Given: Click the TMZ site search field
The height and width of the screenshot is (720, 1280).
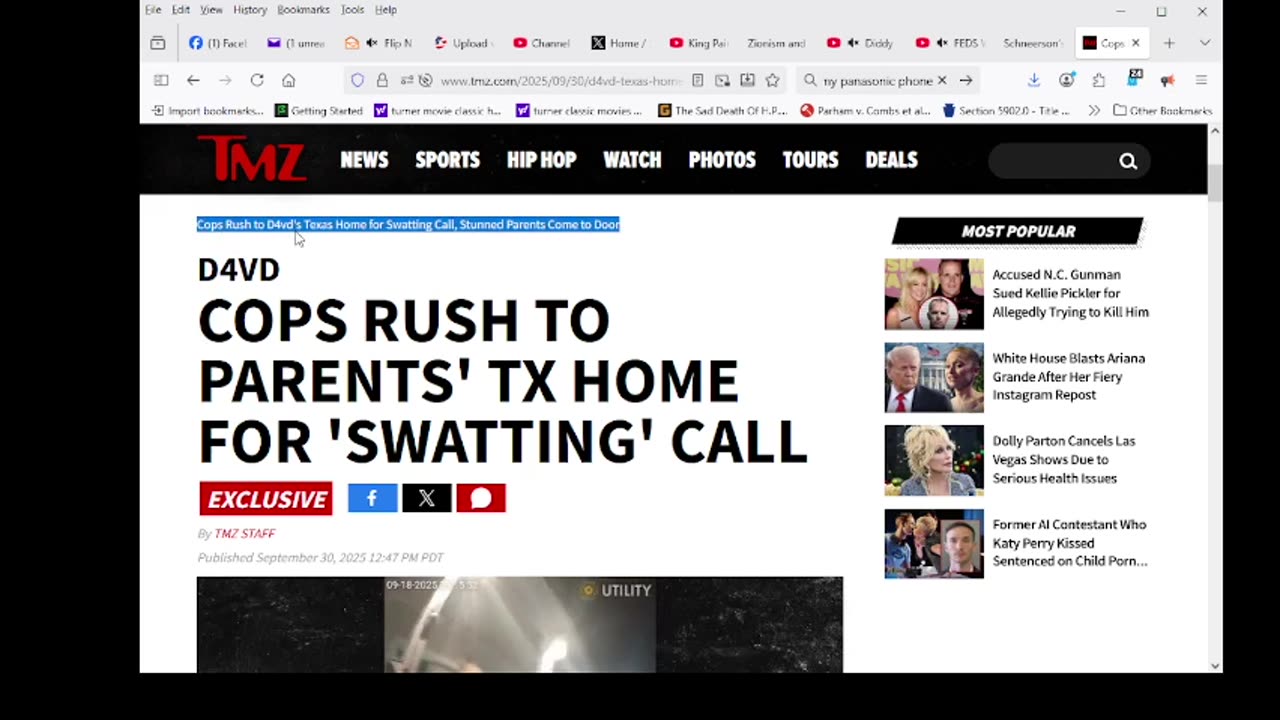Looking at the screenshot, I should (x=1055, y=161).
